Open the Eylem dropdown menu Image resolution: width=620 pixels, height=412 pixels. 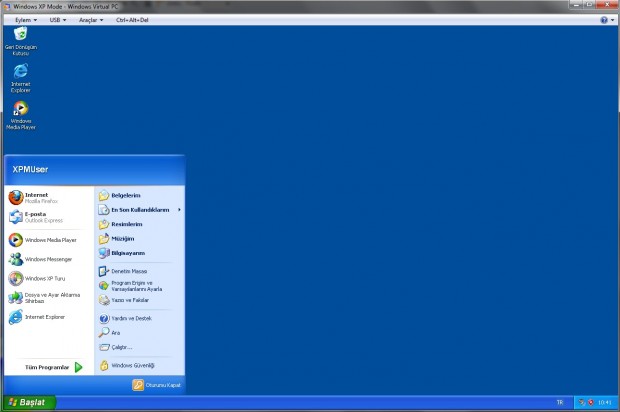click(x=26, y=20)
